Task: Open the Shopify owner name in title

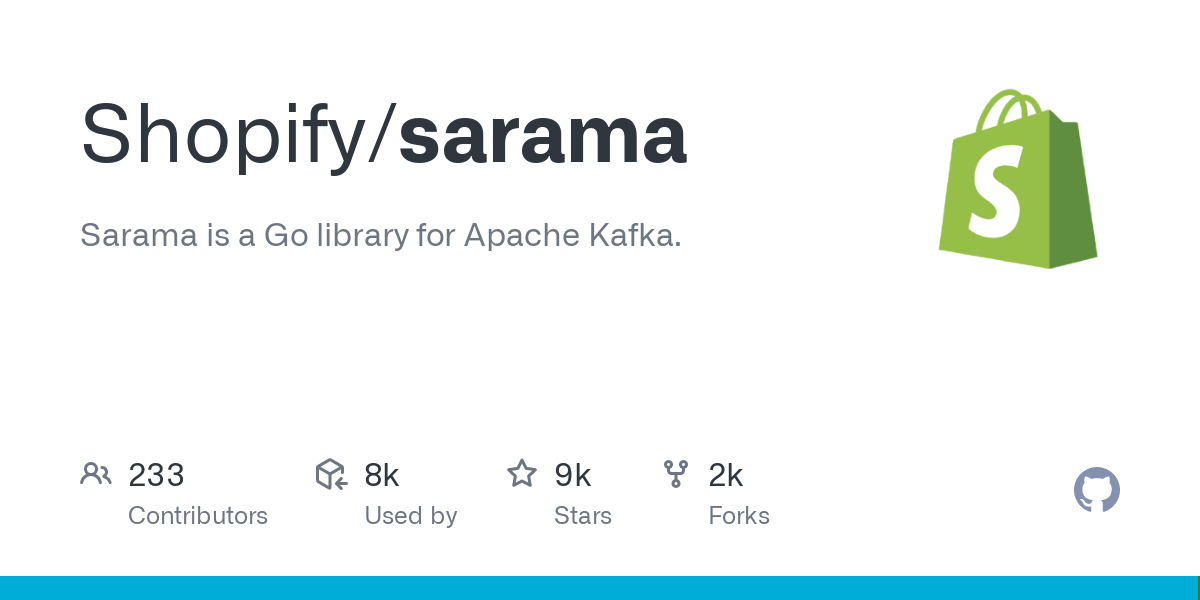Action: [224, 135]
